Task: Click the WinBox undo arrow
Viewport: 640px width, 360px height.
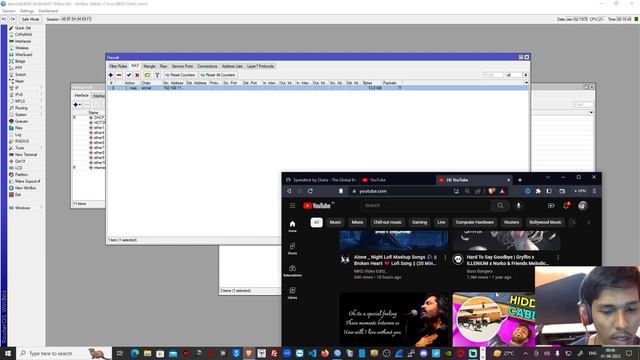Action: click(4, 19)
